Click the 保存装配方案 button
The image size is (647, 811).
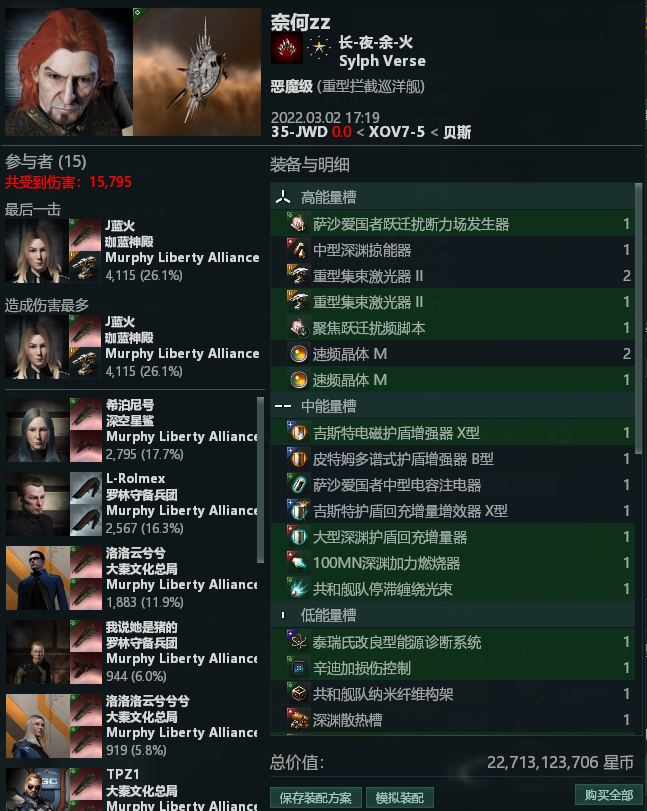(315, 798)
